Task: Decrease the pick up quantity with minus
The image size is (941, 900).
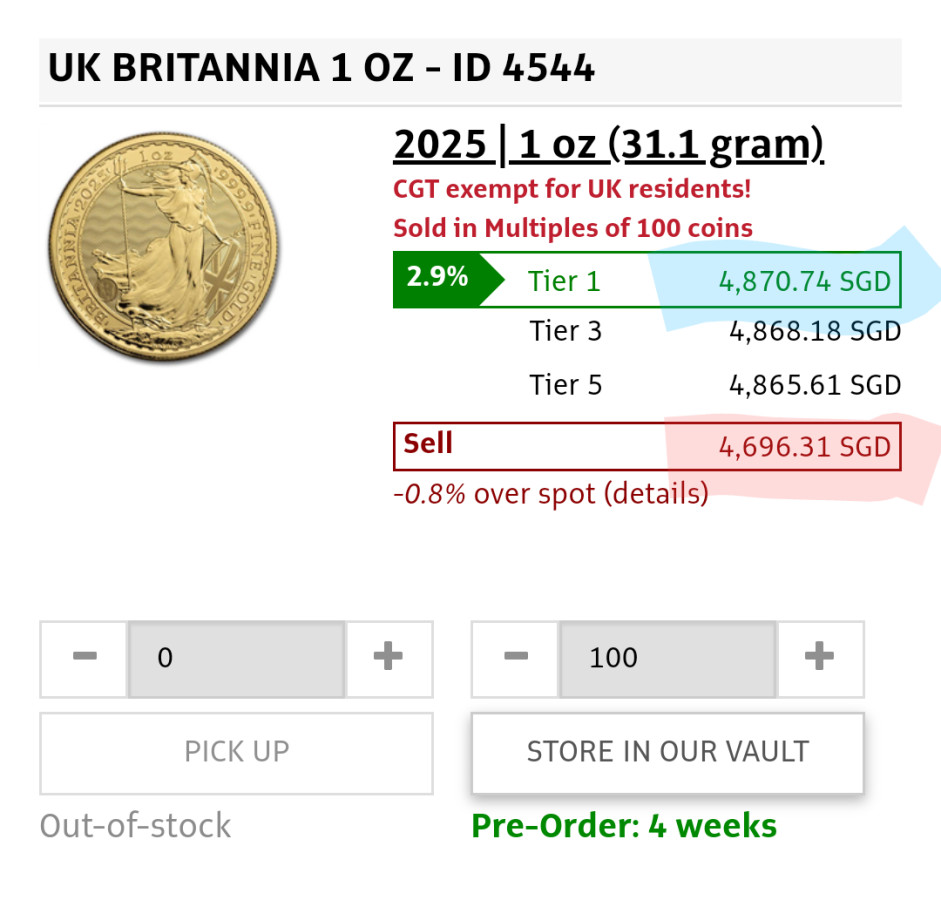Action: pos(84,658)
